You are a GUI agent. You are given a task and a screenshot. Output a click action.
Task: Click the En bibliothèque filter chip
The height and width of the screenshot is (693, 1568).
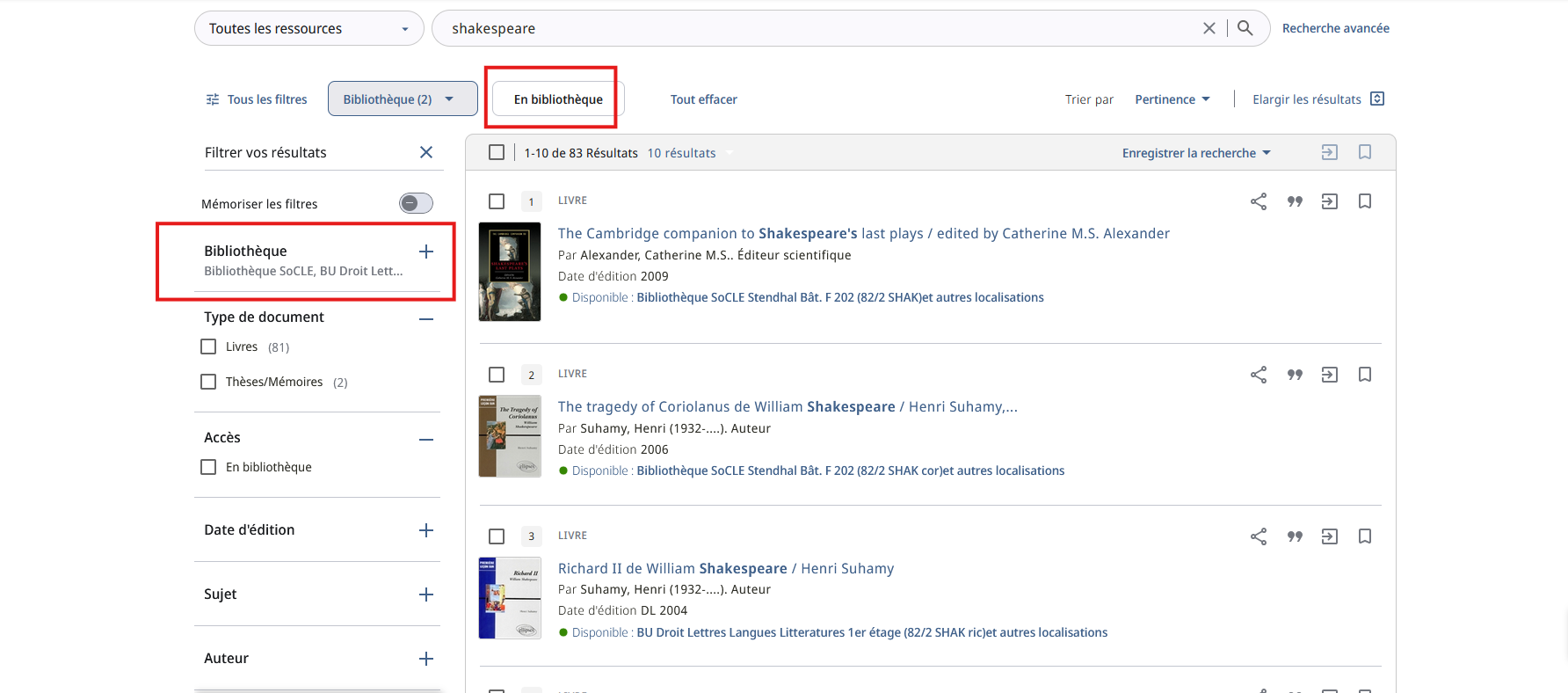click(558, 98)
